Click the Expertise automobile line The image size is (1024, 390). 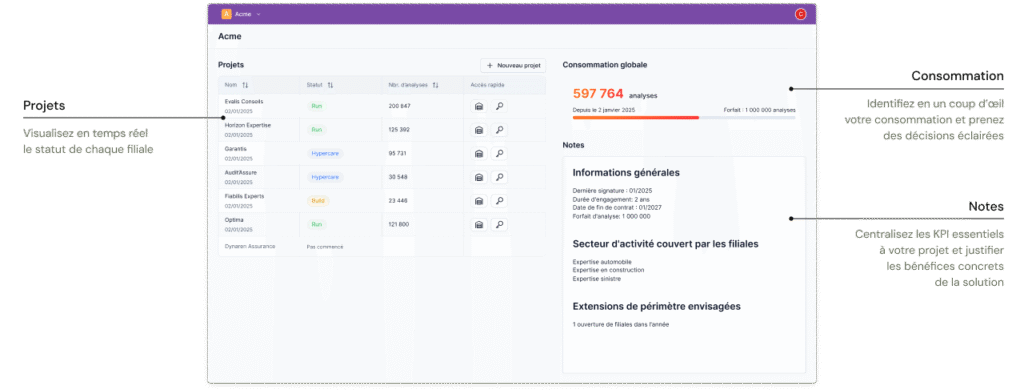click(602, 262)
